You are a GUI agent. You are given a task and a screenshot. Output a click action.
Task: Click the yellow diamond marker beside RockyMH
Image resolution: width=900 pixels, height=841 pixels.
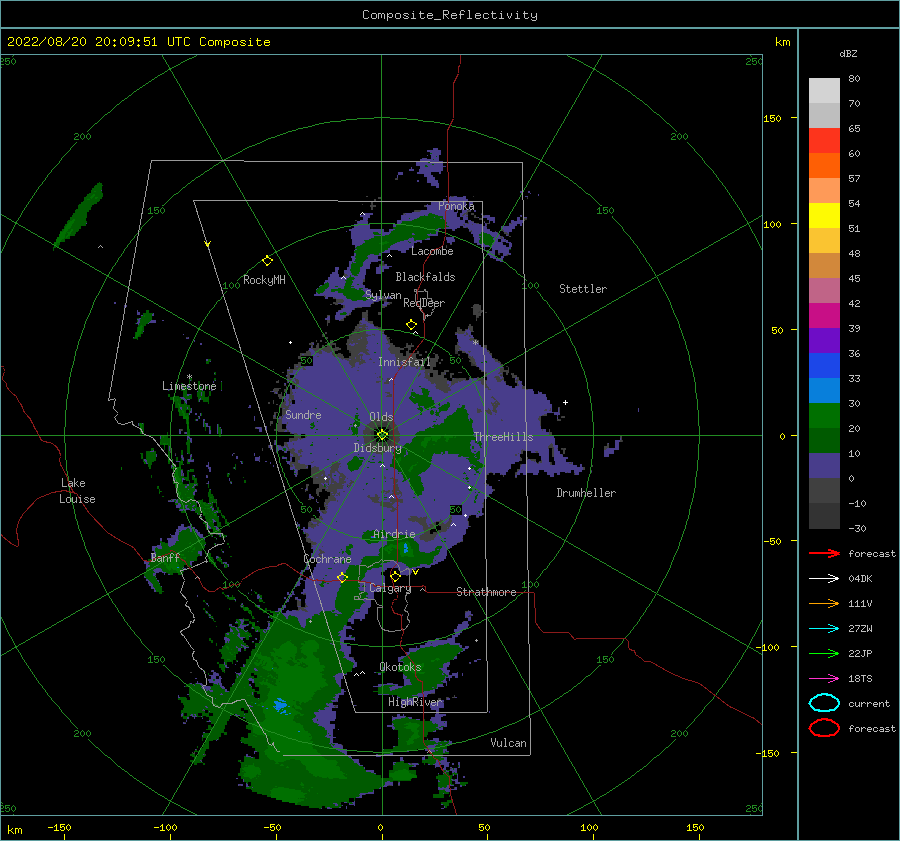(267, 261)
